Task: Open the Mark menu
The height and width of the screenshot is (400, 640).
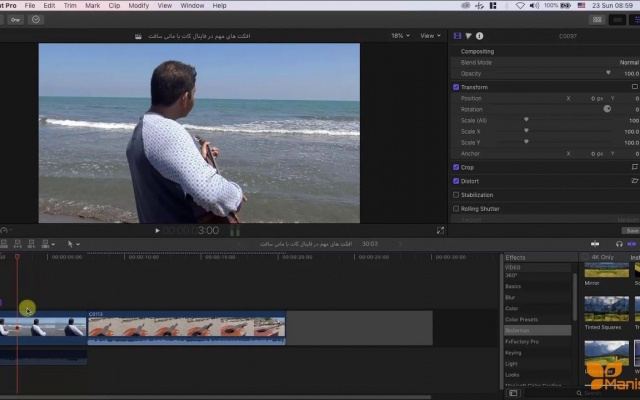Action: pos(93,6)
